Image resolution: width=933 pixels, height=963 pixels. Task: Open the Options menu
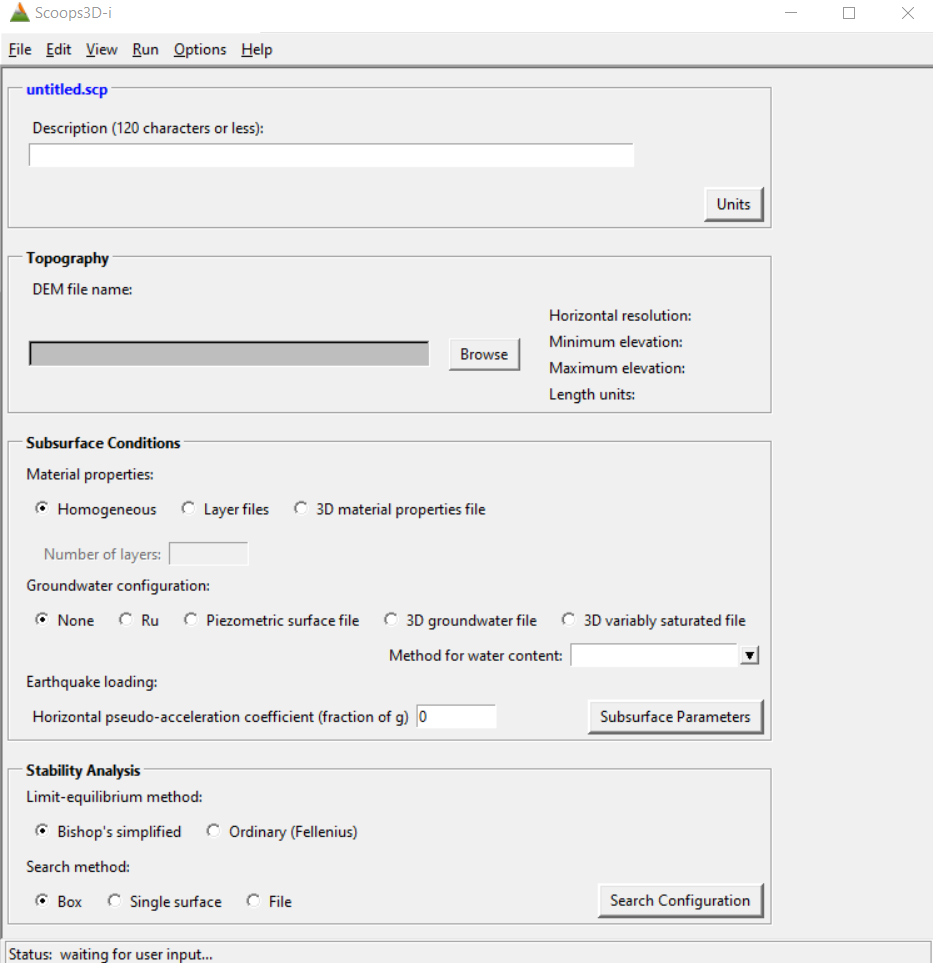click(200, 50)
